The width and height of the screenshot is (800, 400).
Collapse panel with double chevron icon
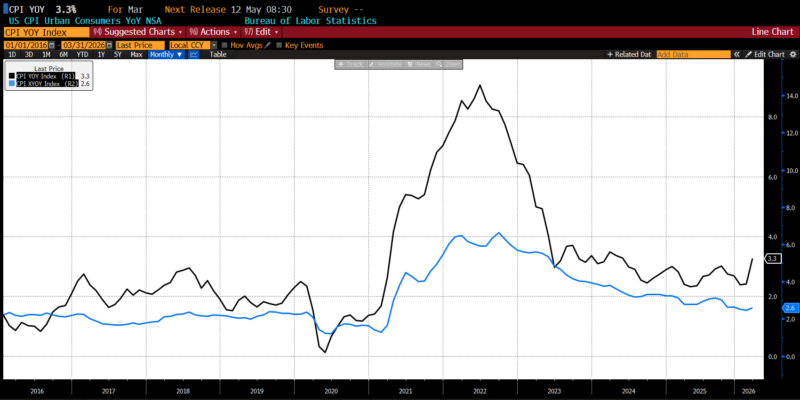click(735, 54)
